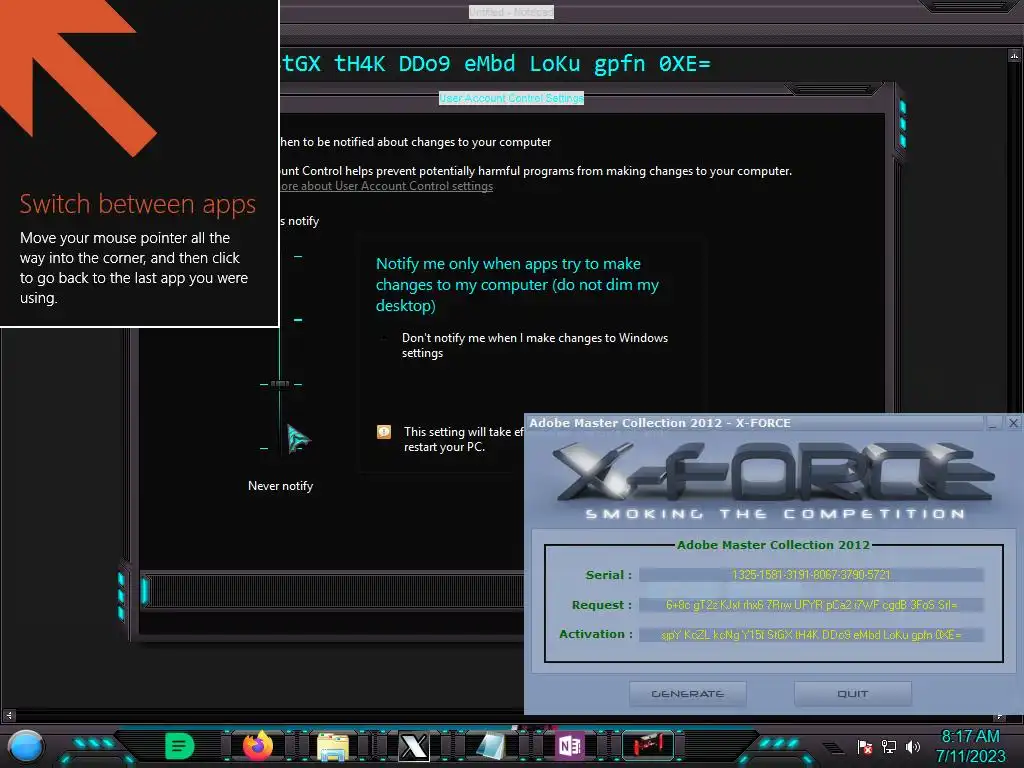Open the network tray icon
The width and height of the screenshot is (1024, 768).
coord(889,746)
